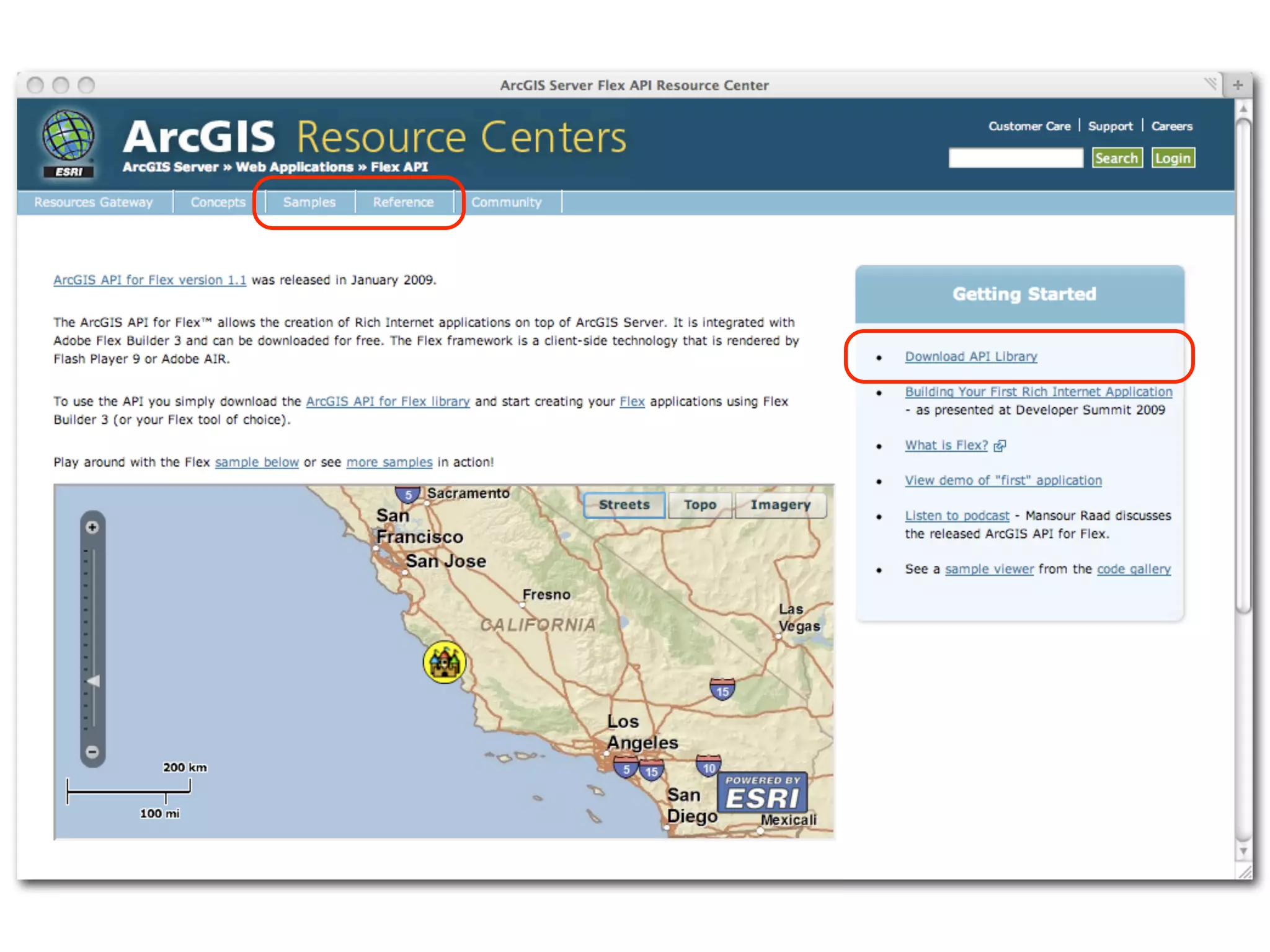
Task: Click the scrollbar down arrow
Action: point(1243,852)
